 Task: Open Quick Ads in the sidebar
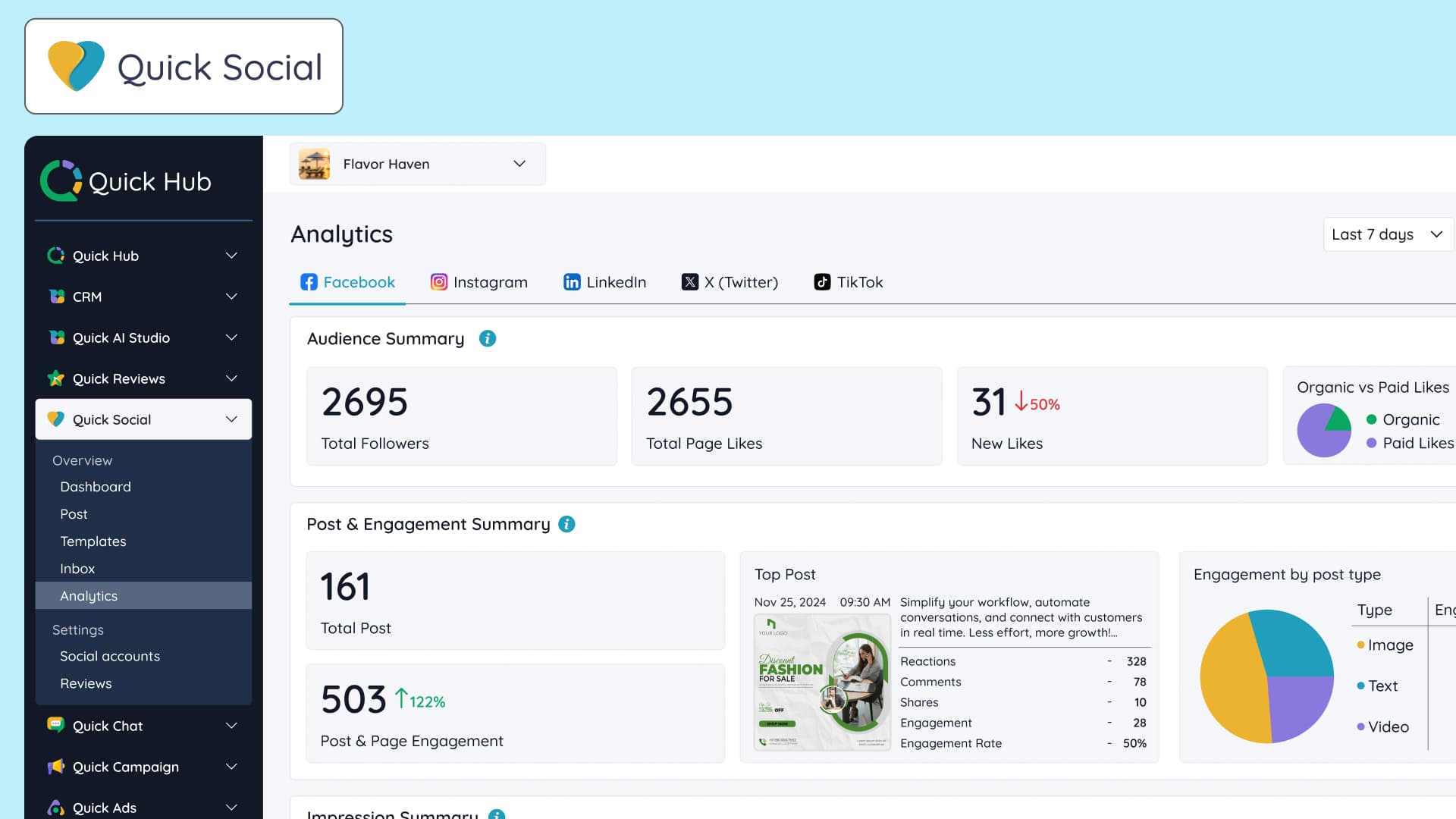point(104,808)
